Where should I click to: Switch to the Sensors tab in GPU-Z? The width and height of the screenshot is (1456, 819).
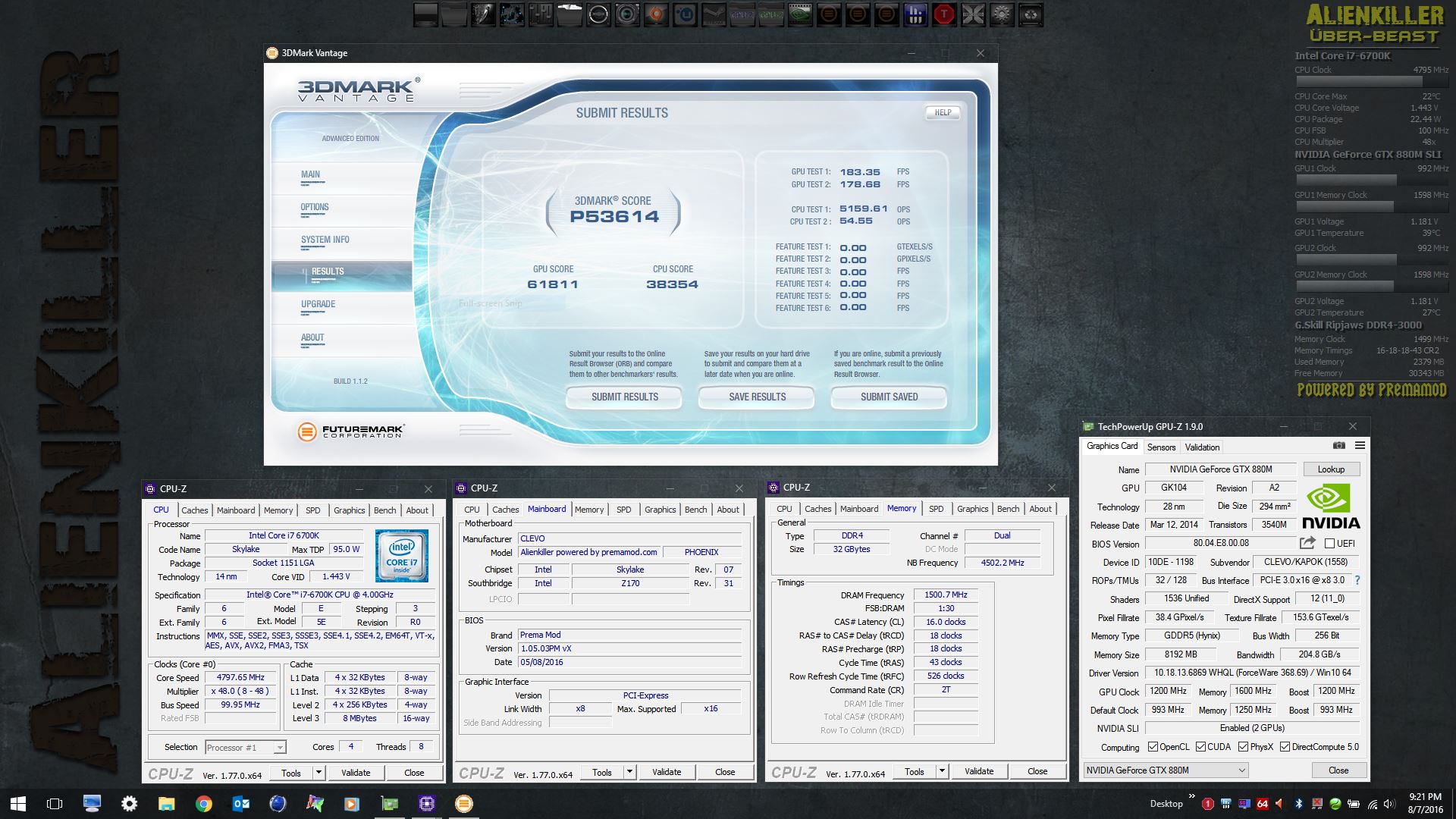1161,447
